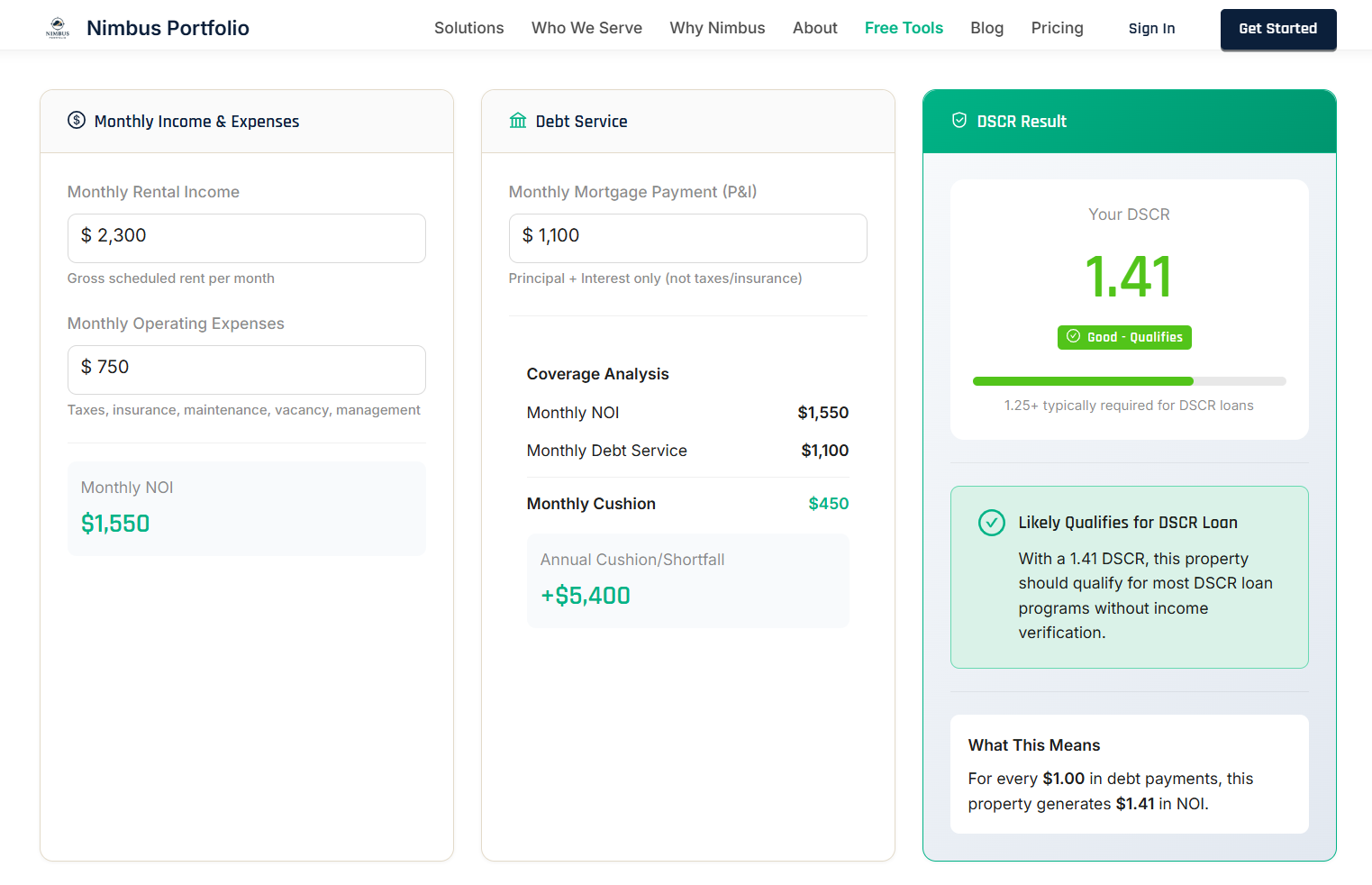Click the Sign In link
Viewport: 1372px width, 885px height.
tap(1151, 28)
